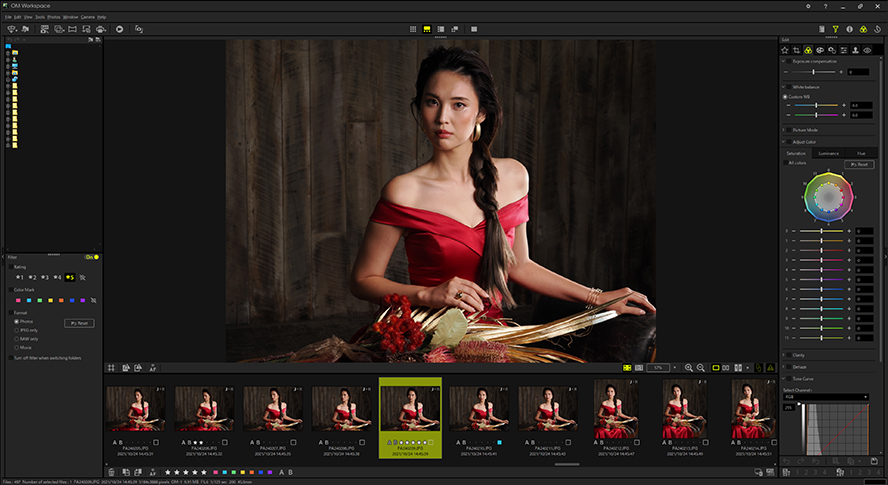Filter by one-star rating button
Viewport: 888px width, 485px height.
point(19,277)
